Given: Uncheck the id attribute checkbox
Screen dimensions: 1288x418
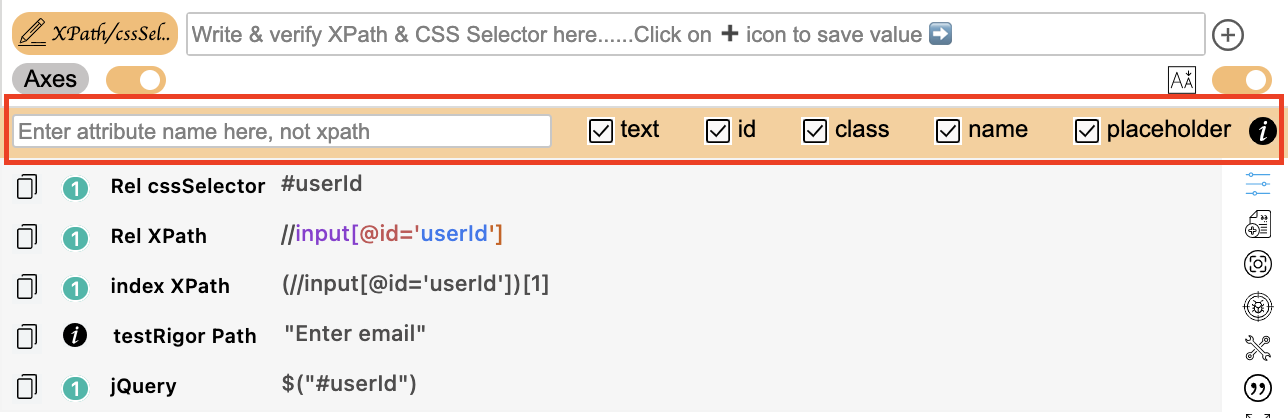Looking at the screenshot, I should [718, 131].
